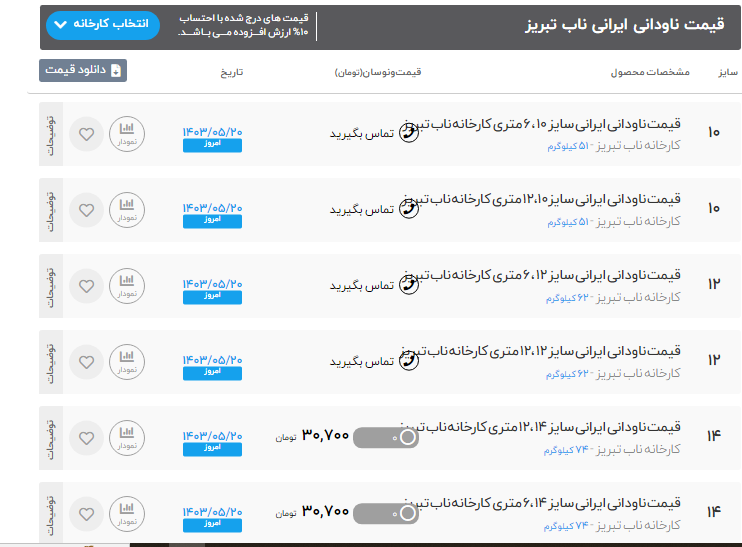Toggle favorite heart on last size 14 row
Viewport: 742px width, 547px height.
87,512
